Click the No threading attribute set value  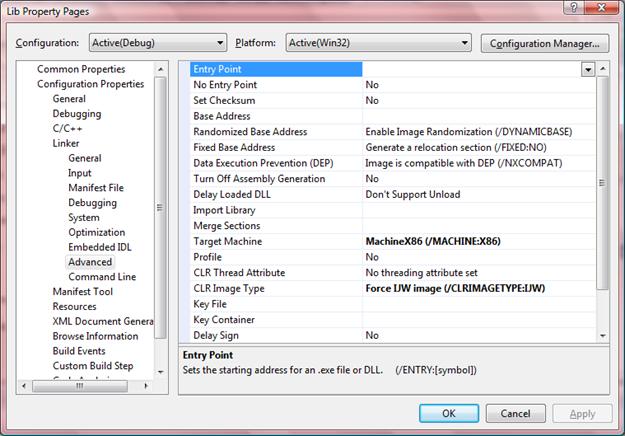pyautogui.click(x=421, y=273)
